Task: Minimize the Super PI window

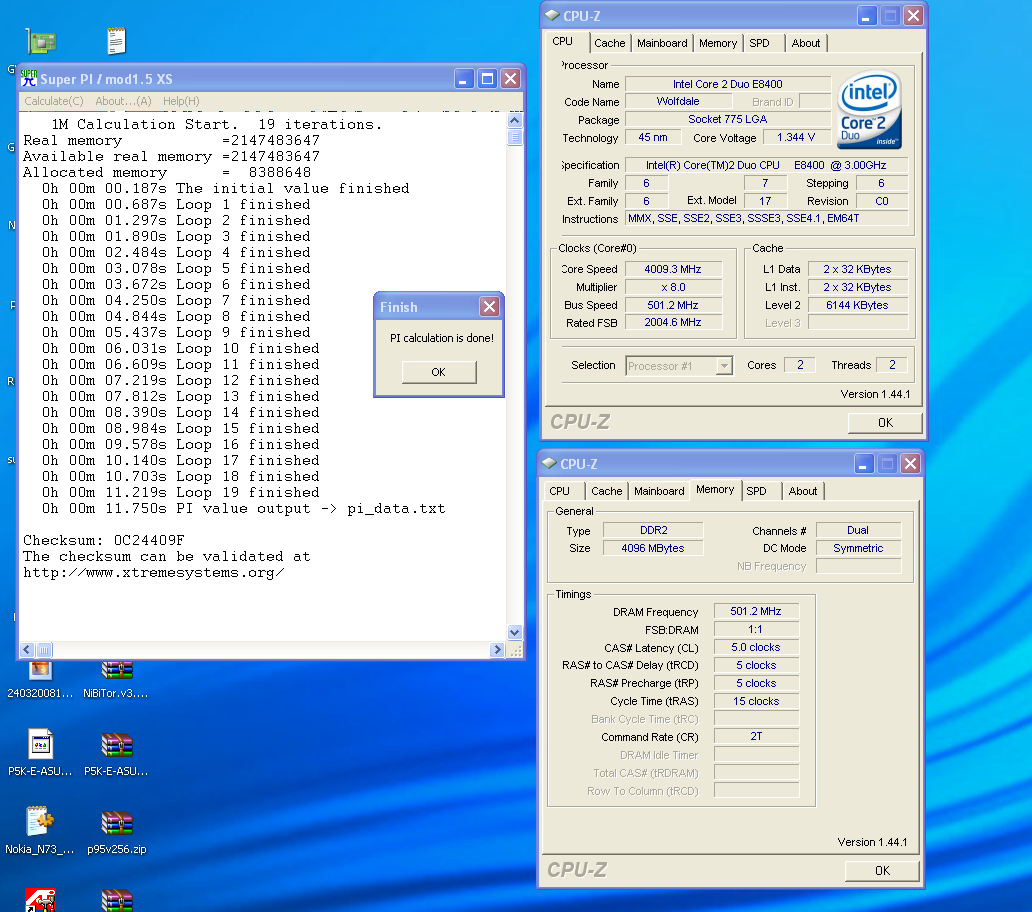Action: 463,79
